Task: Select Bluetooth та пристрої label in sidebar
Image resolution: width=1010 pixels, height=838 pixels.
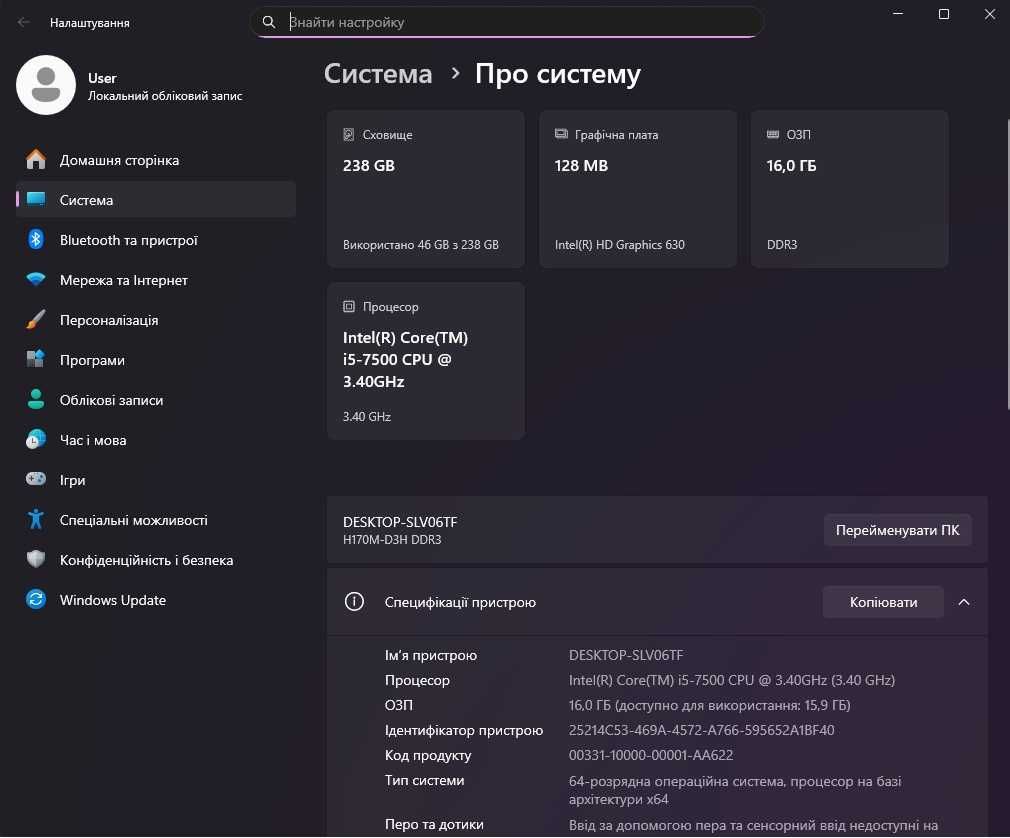Action: [129, 240]
